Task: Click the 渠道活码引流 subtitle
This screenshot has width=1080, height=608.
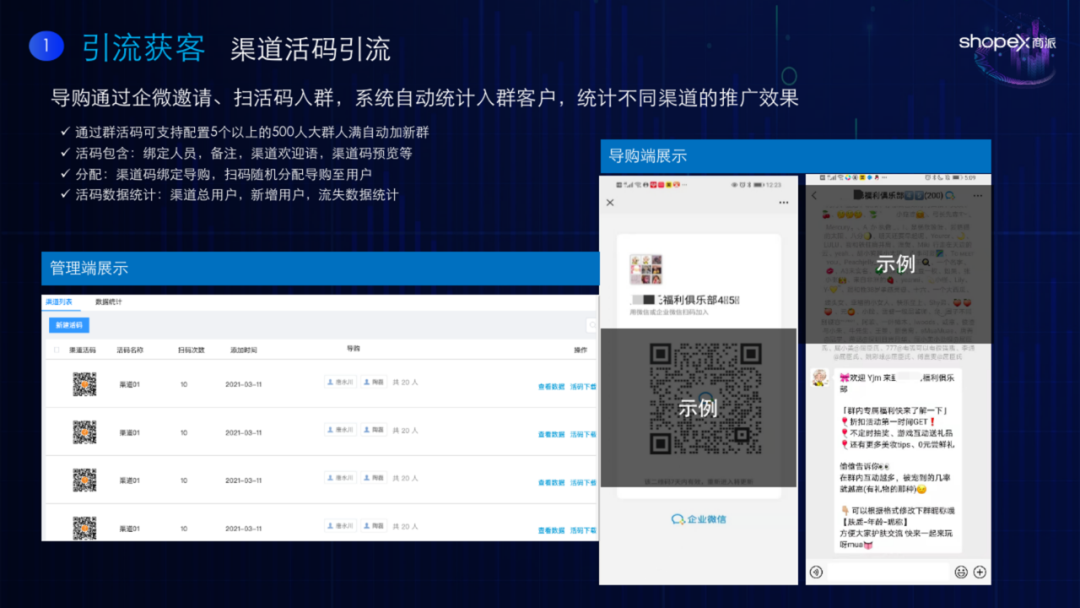Action: (310, 50)
